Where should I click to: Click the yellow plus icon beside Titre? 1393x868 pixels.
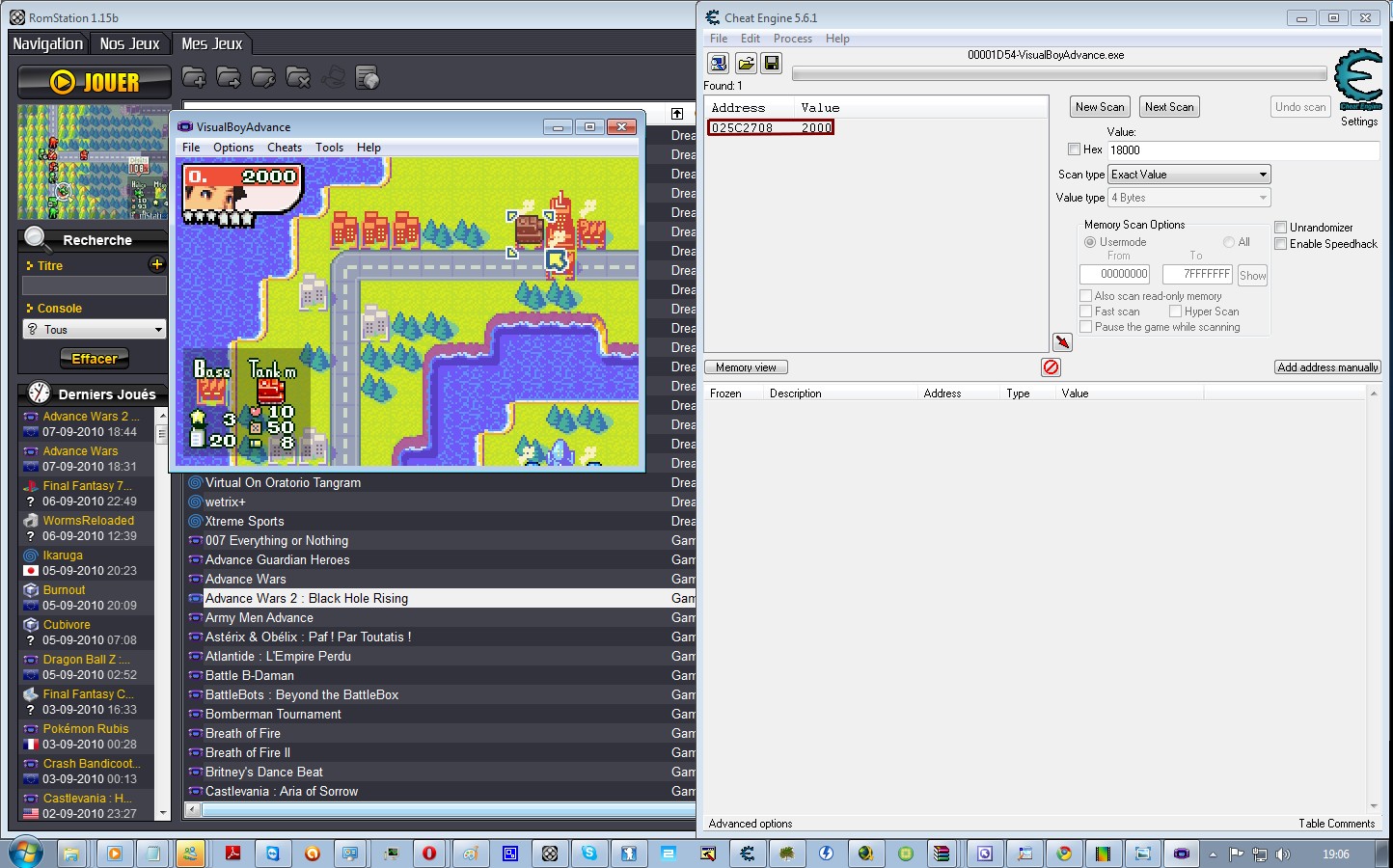click(157, 264)
